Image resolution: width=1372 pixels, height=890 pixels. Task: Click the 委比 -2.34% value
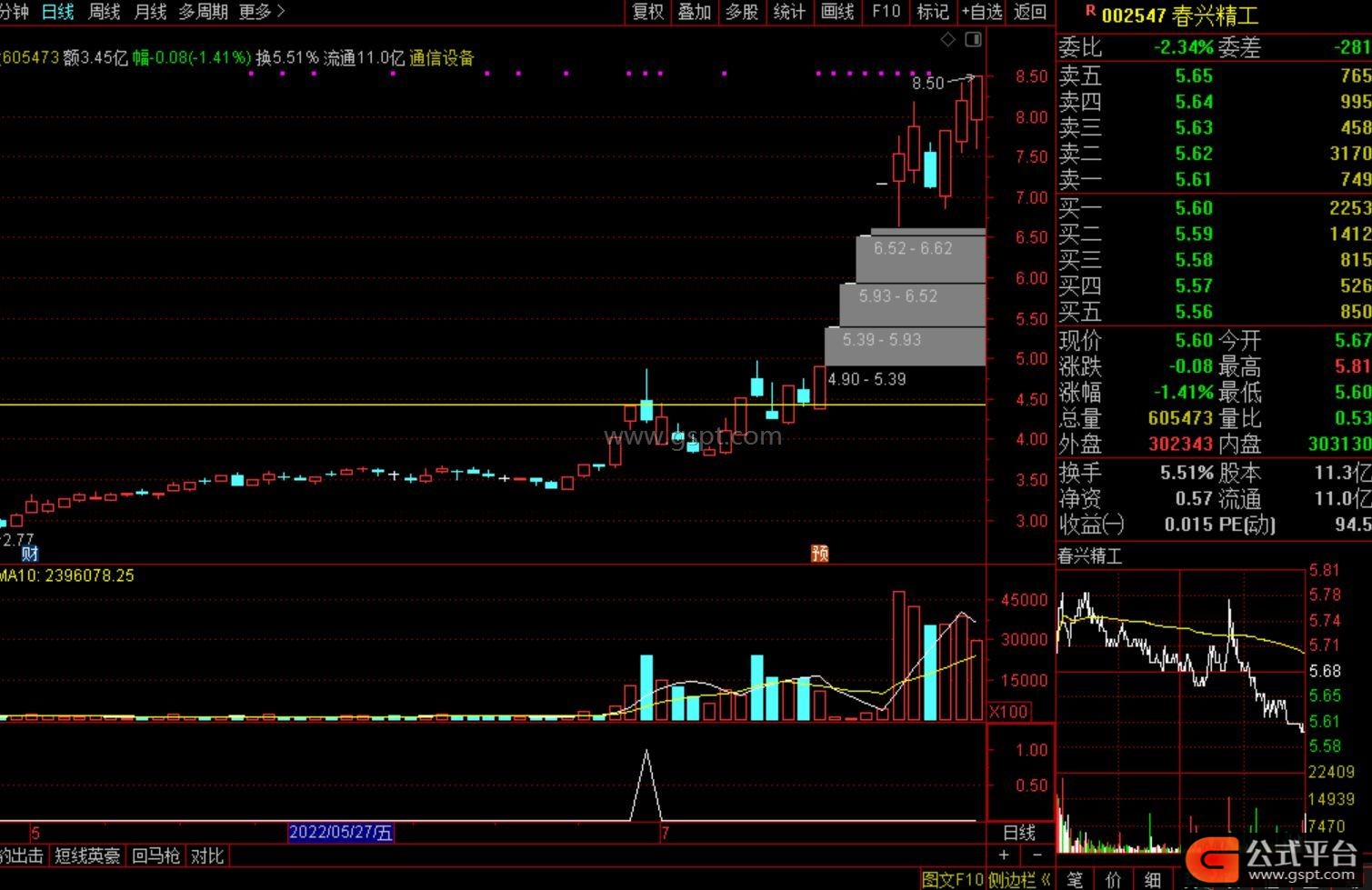coord(1184,47)
